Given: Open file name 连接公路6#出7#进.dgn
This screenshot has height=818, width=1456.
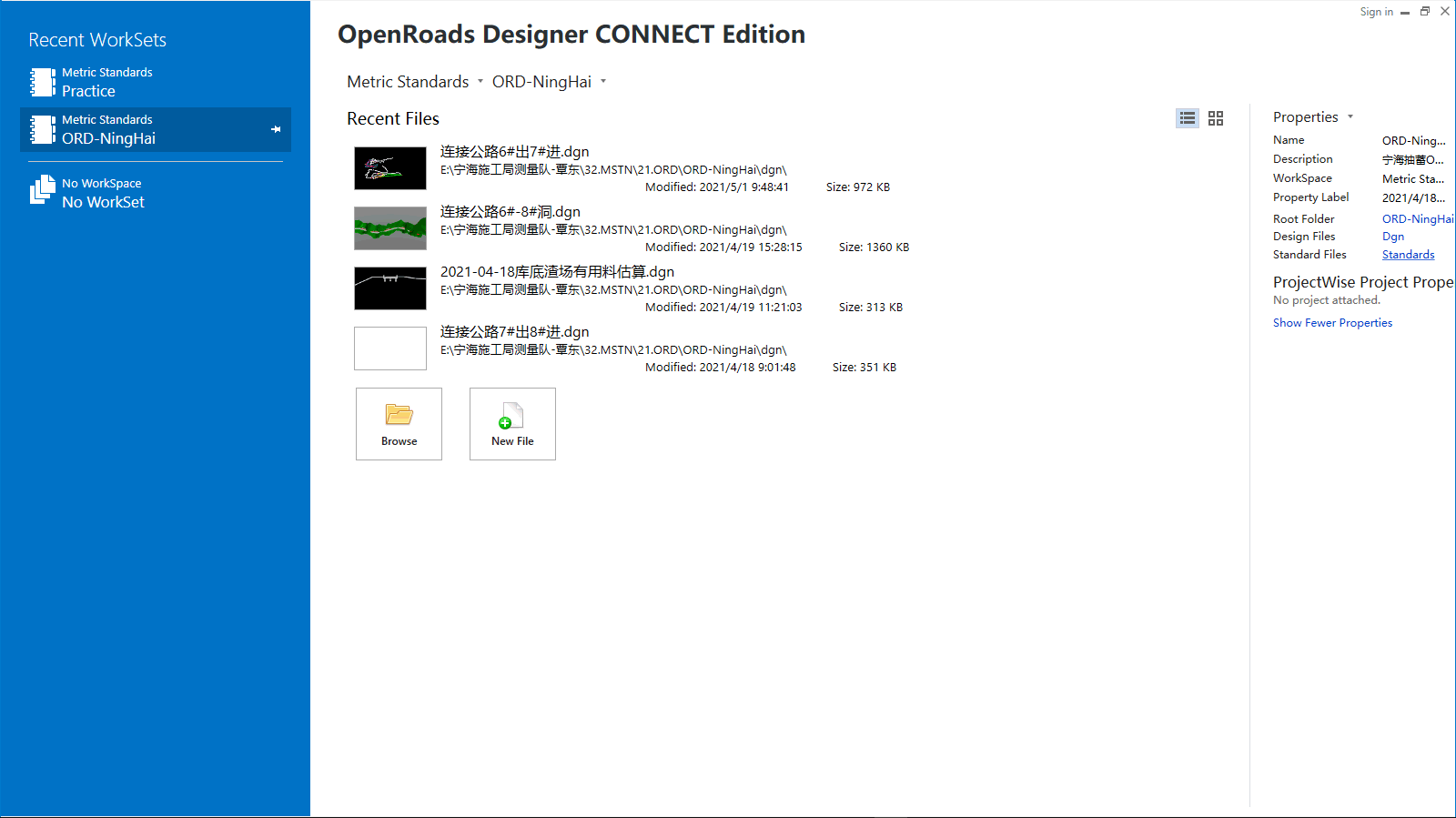Looking at the screenshot, I should 514,152.
